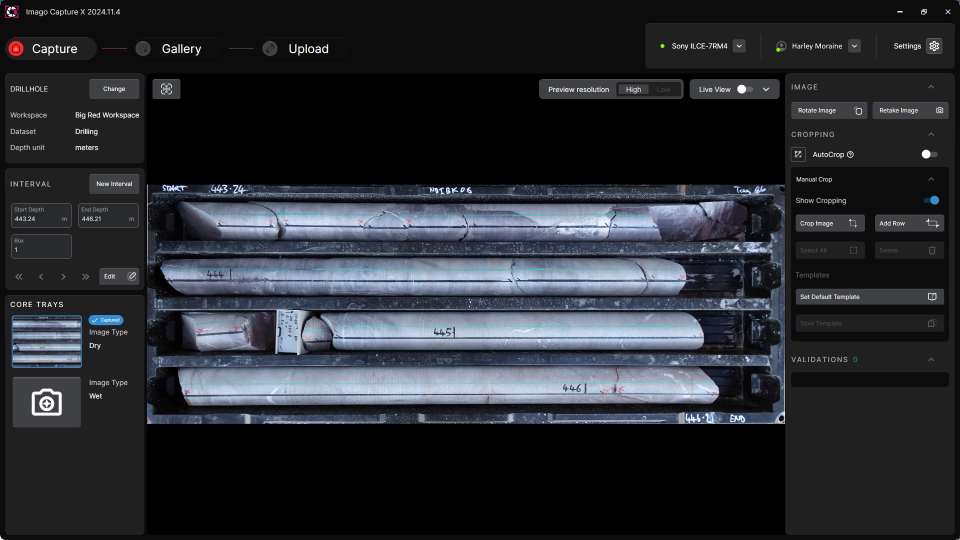Click the New Interval button
The height and width of the screenshot is (540, 960).
114,183
